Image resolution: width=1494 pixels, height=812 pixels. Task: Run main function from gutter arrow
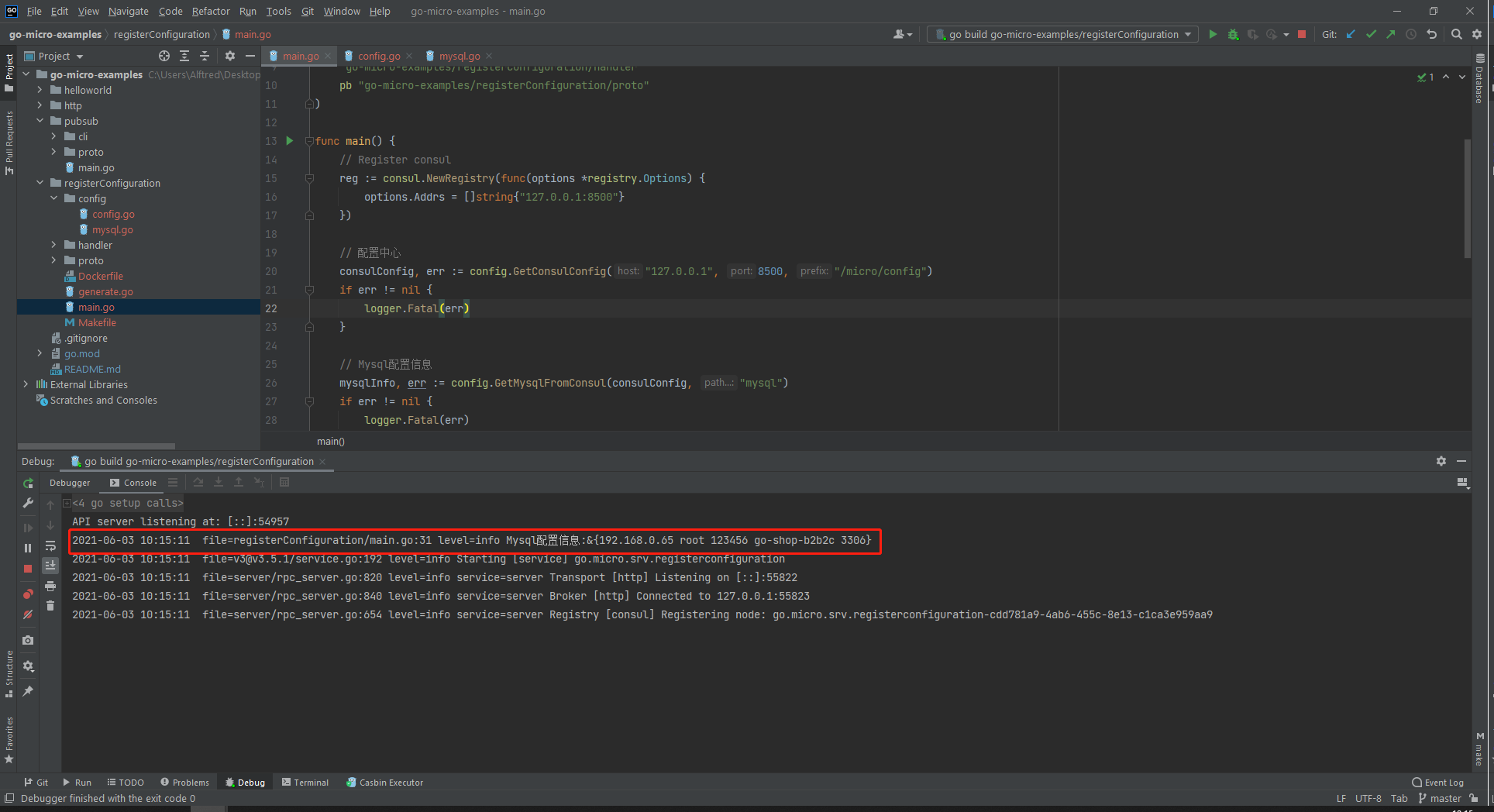tap(290, 141)
